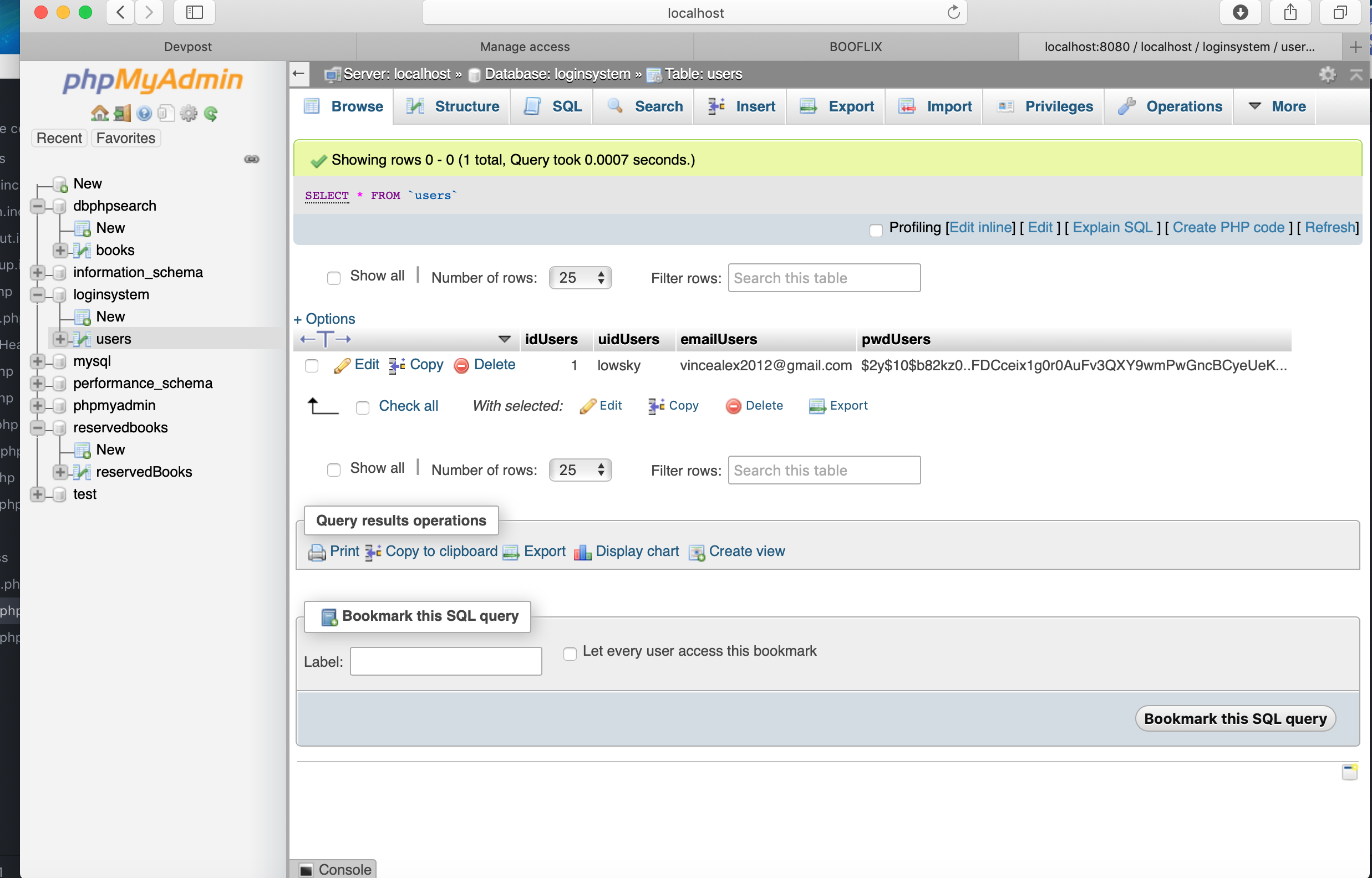Tick the top Show all checkbox

(334, 278)
